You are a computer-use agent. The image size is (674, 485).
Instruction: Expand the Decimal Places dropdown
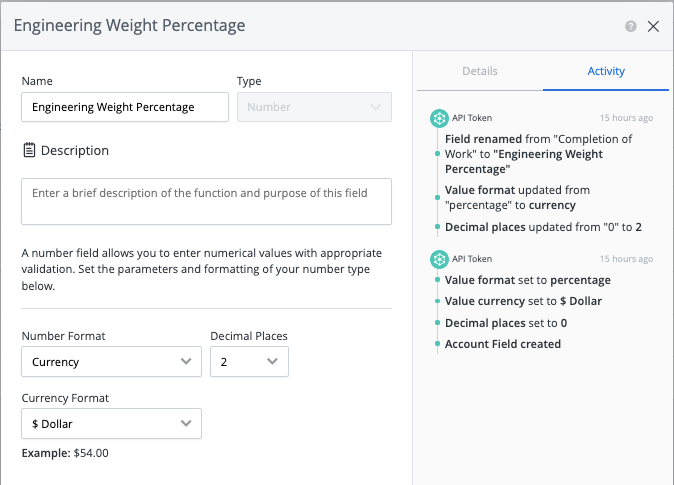pos(249,362)
